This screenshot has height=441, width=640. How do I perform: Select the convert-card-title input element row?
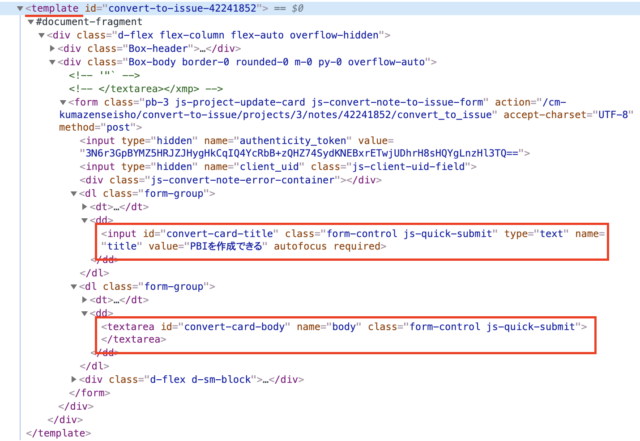(x=353, y=240)
